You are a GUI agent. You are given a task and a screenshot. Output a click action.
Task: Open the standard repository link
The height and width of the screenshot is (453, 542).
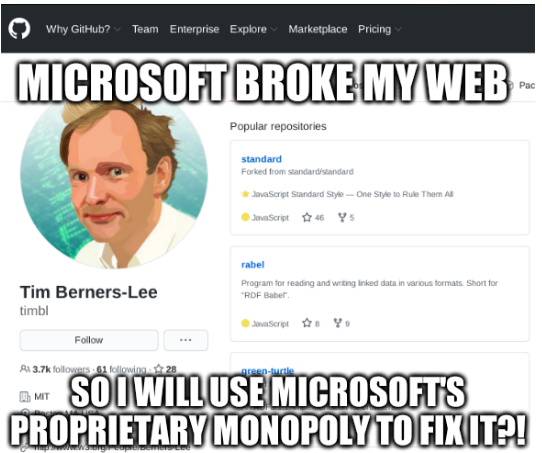click(261, 159)
